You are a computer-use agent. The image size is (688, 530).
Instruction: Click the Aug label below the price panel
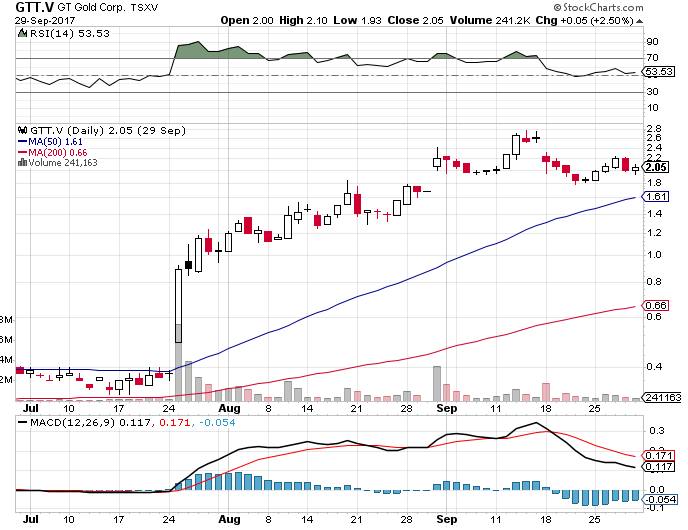pos(229,408)
